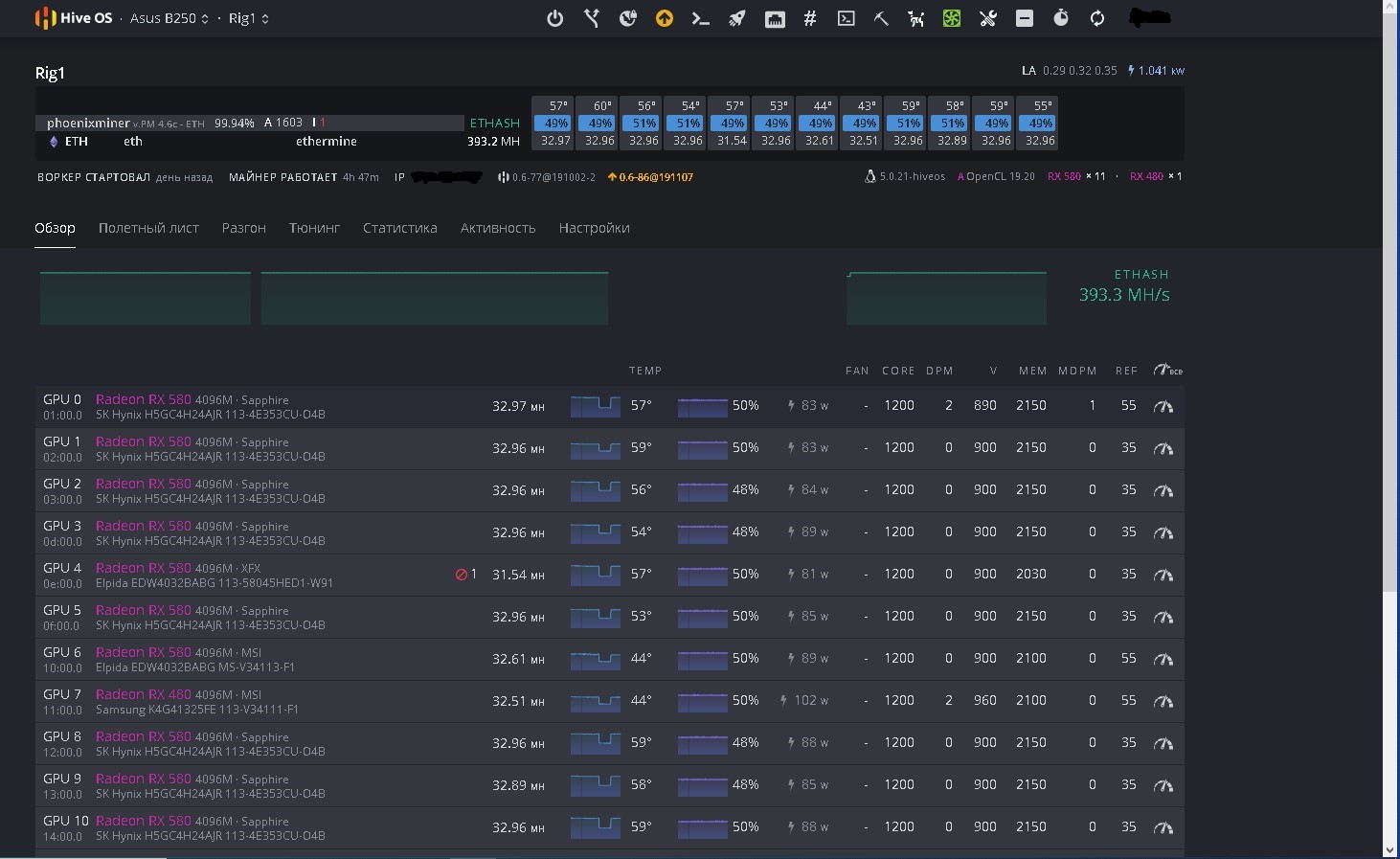Click GPU 7 power draw 102 w
This screenshot has width=1400, height=859.
(x=805, y=700)
